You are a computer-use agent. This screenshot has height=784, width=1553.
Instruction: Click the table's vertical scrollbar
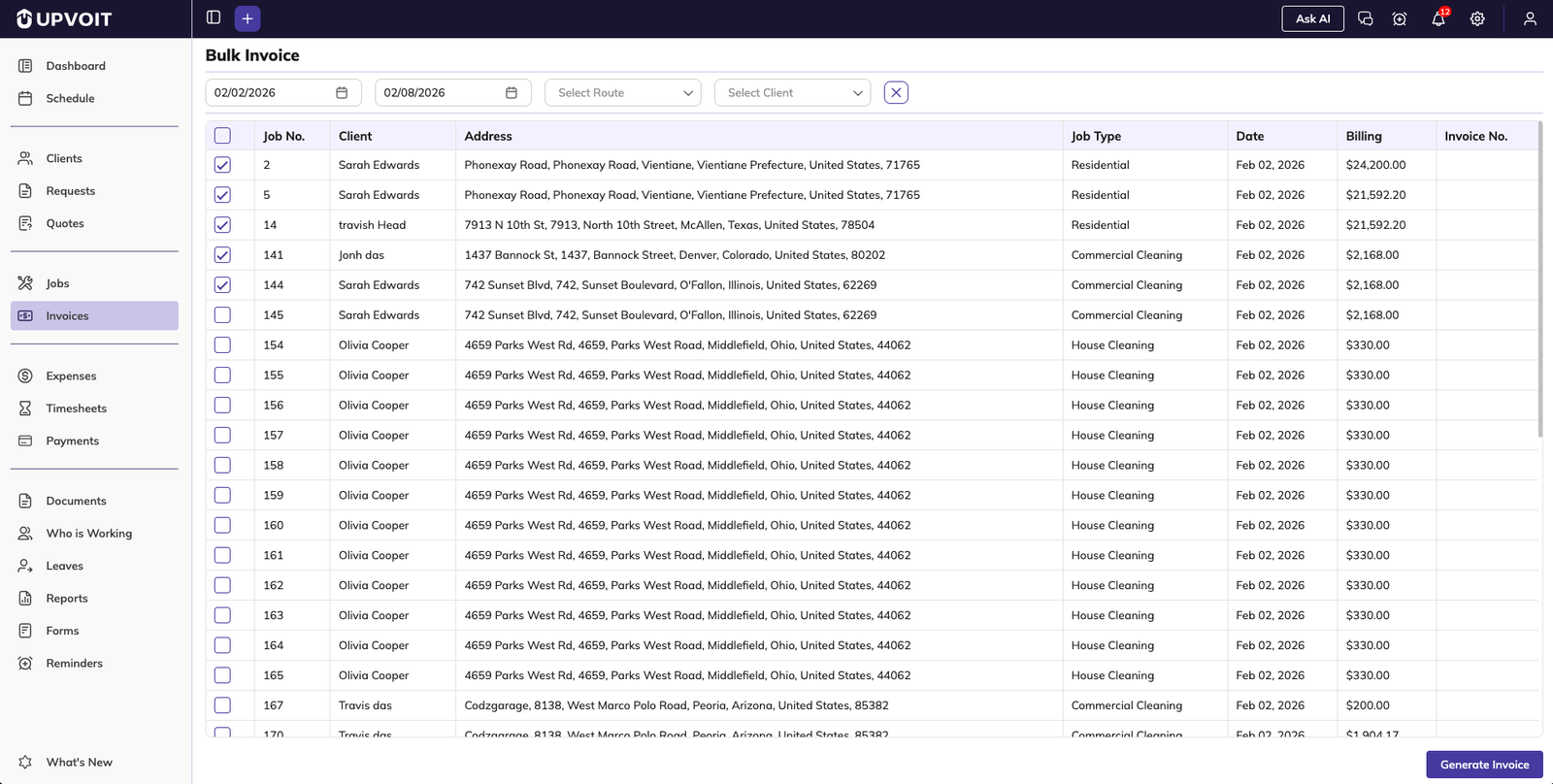(x=1540, y=279)
